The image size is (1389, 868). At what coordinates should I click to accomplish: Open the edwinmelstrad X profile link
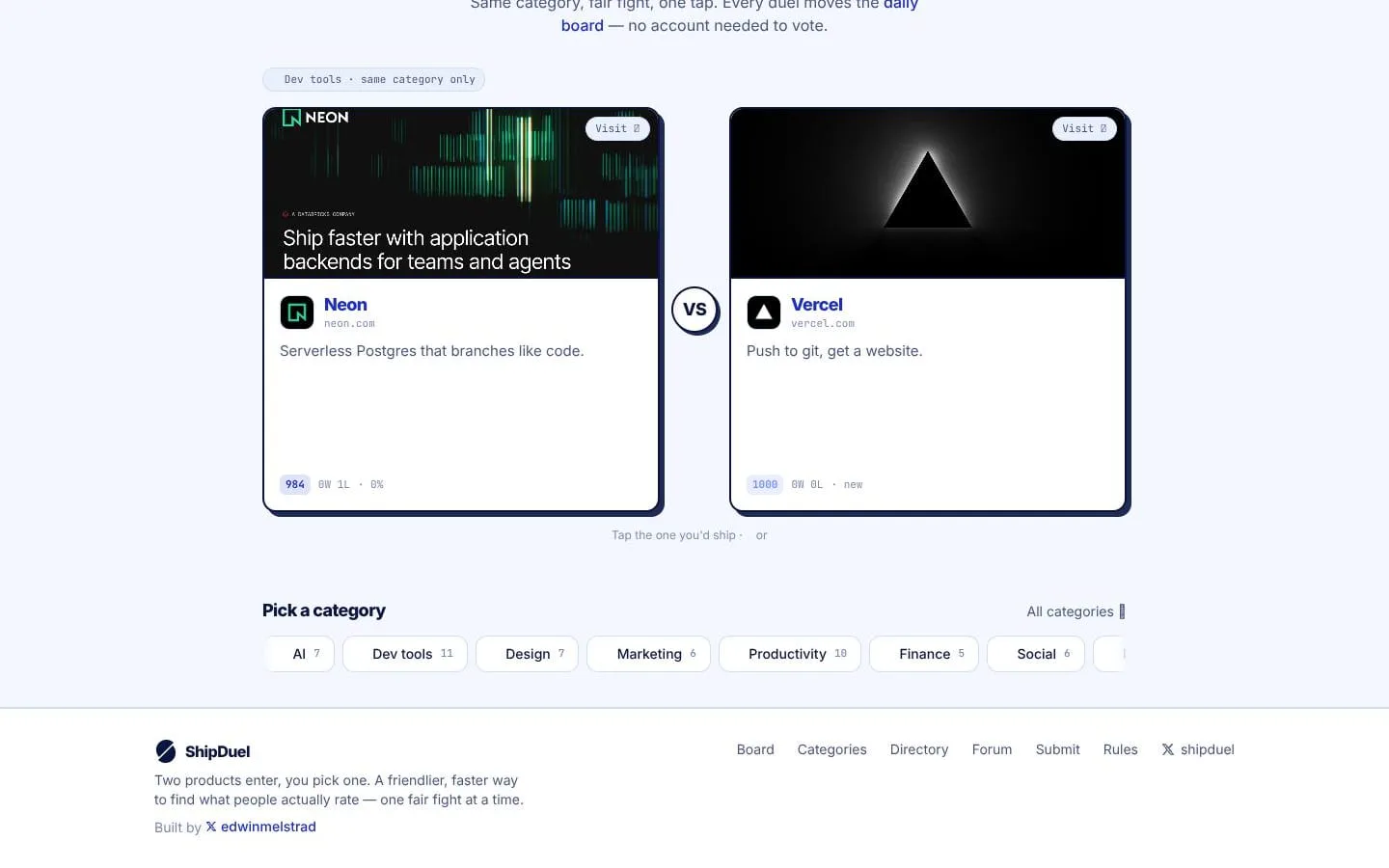pos(260,827)
